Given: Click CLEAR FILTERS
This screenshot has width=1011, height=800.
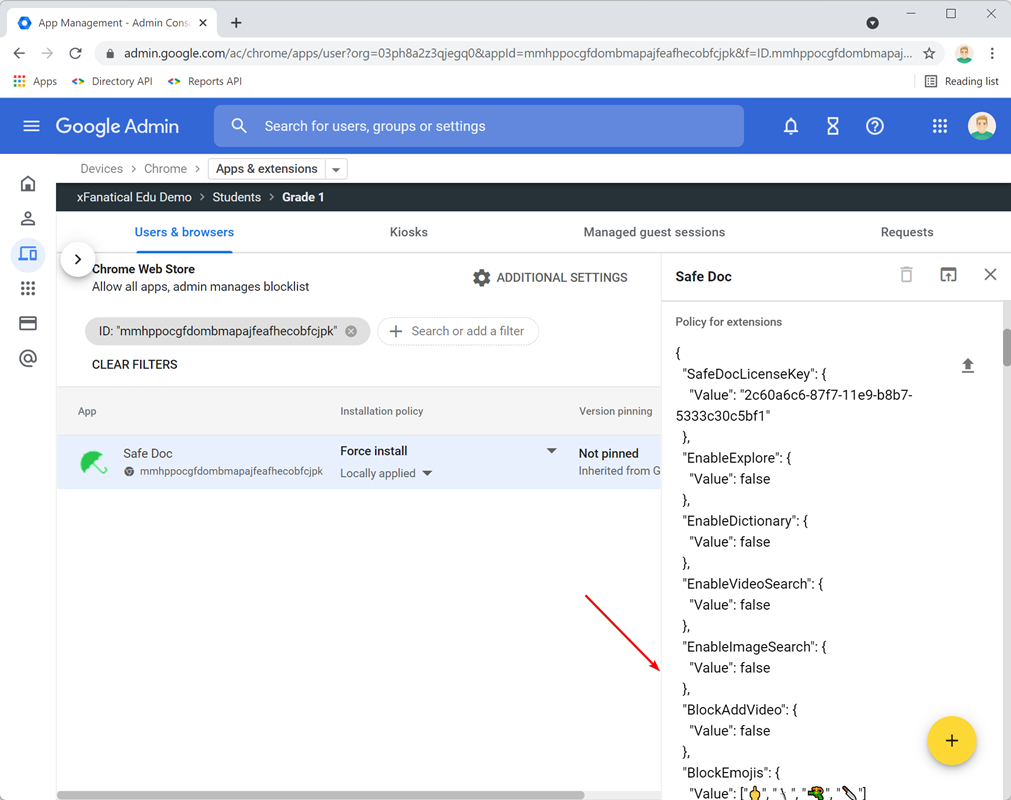Looking at the screenshot, I should coord(134,365).
